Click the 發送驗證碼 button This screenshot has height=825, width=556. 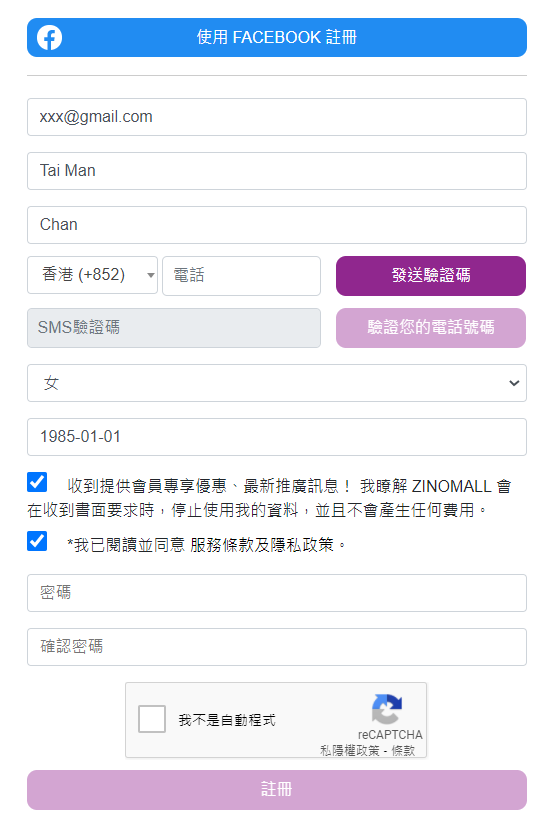coord(431,276)
